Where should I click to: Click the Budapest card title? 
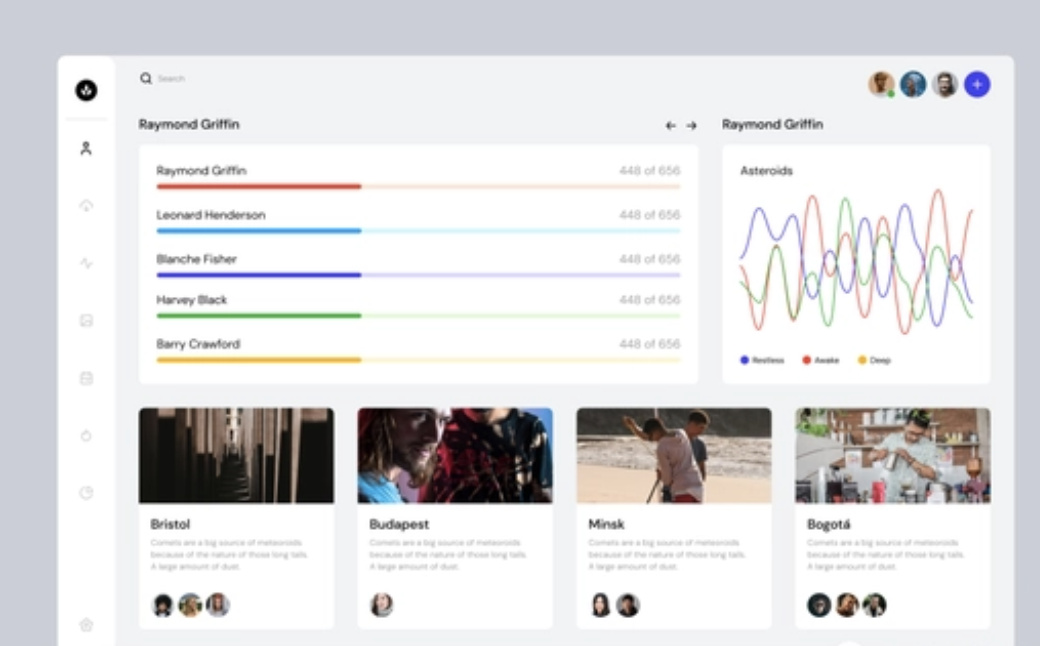[399, 524]
